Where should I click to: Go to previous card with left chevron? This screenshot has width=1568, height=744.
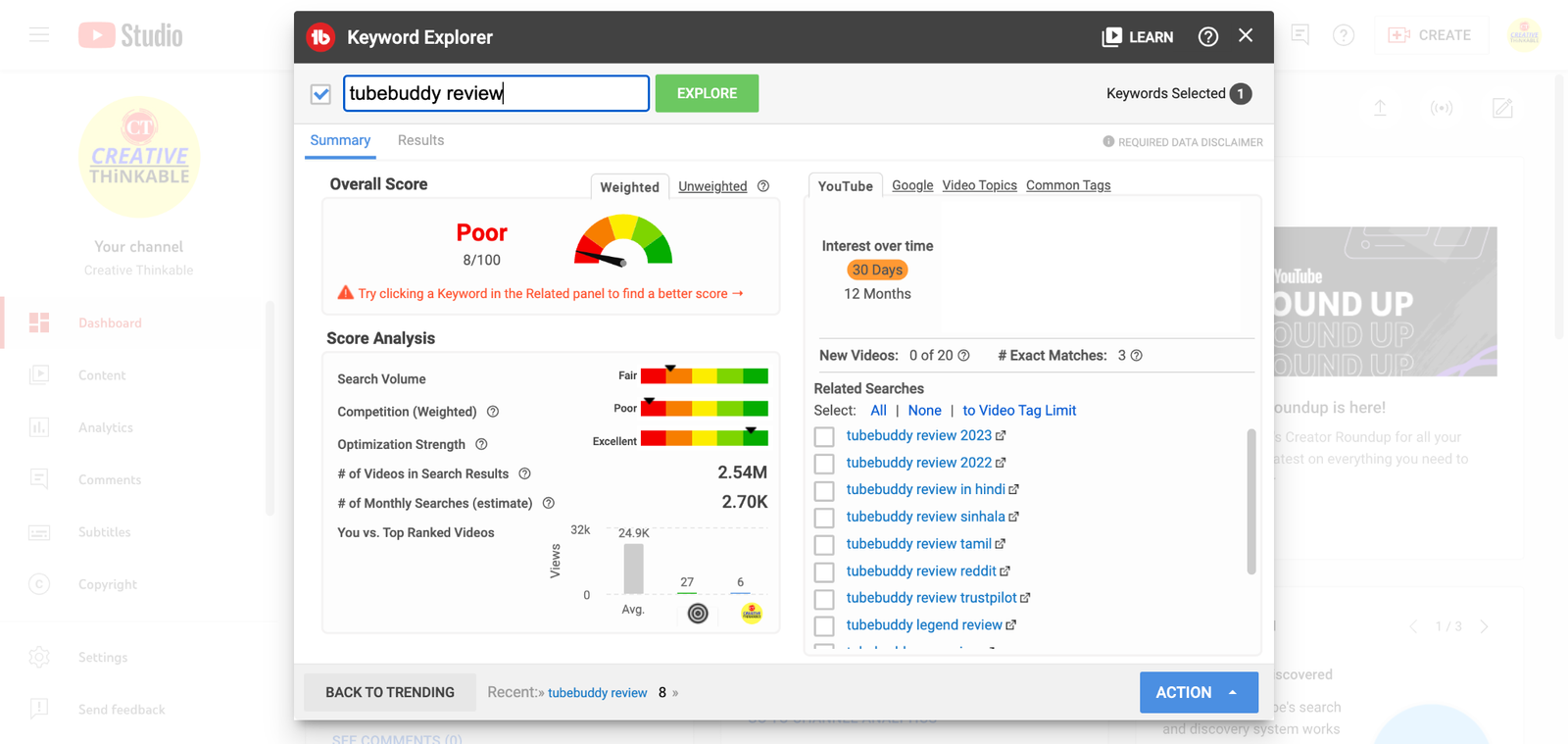[x=1413, y=626]
